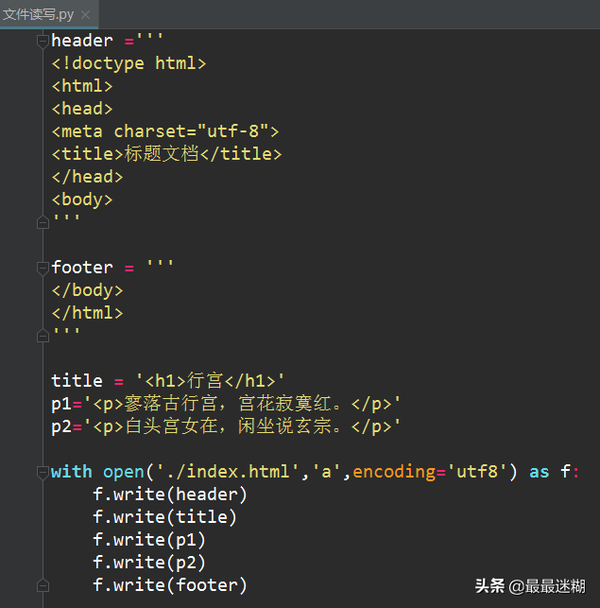Viewport: 600px width, 608px height.
Task: Click fold end marker below the <body> line
Action: pos(42,222)
